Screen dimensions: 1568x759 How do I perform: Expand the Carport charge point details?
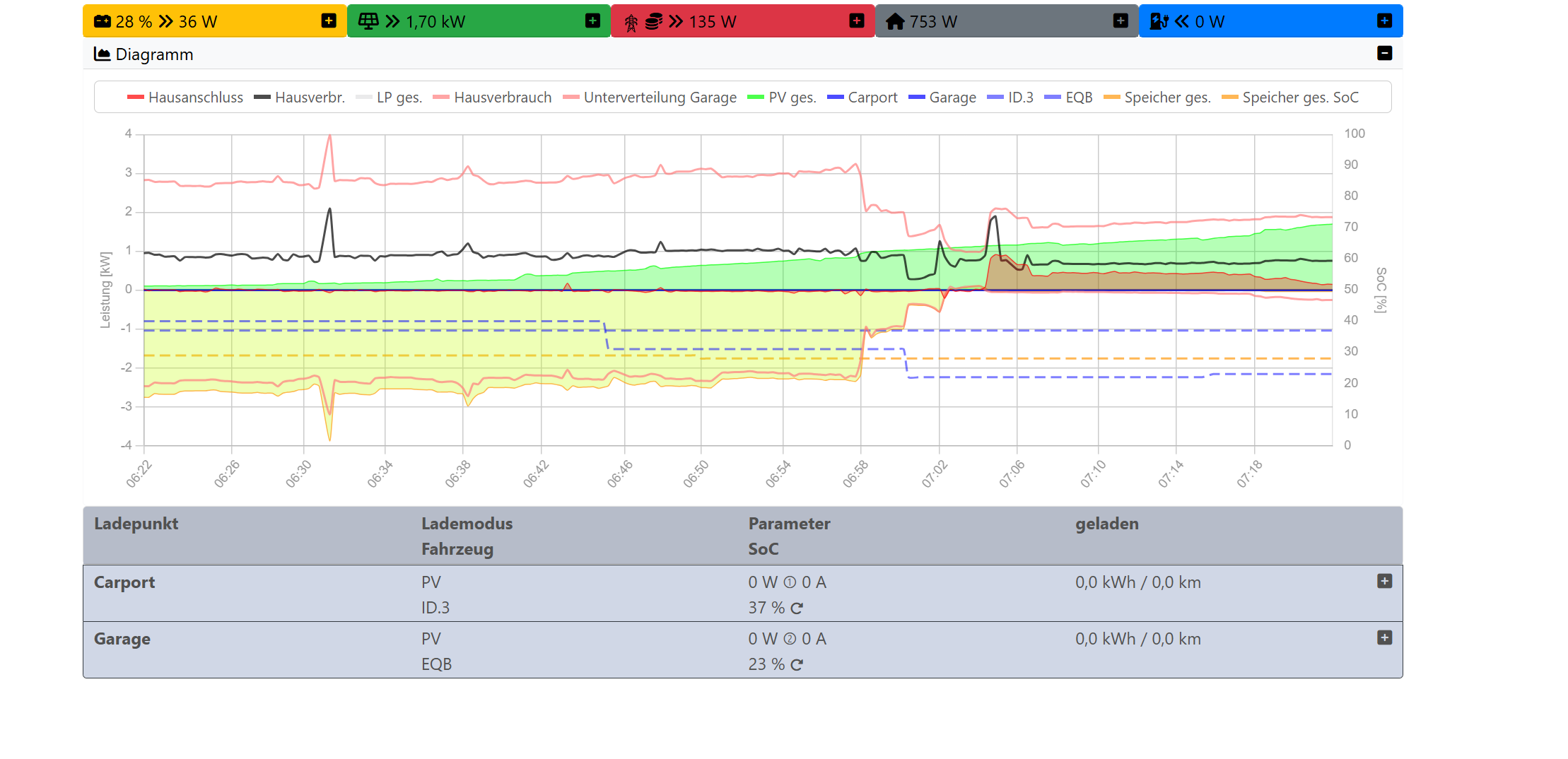1384,581
